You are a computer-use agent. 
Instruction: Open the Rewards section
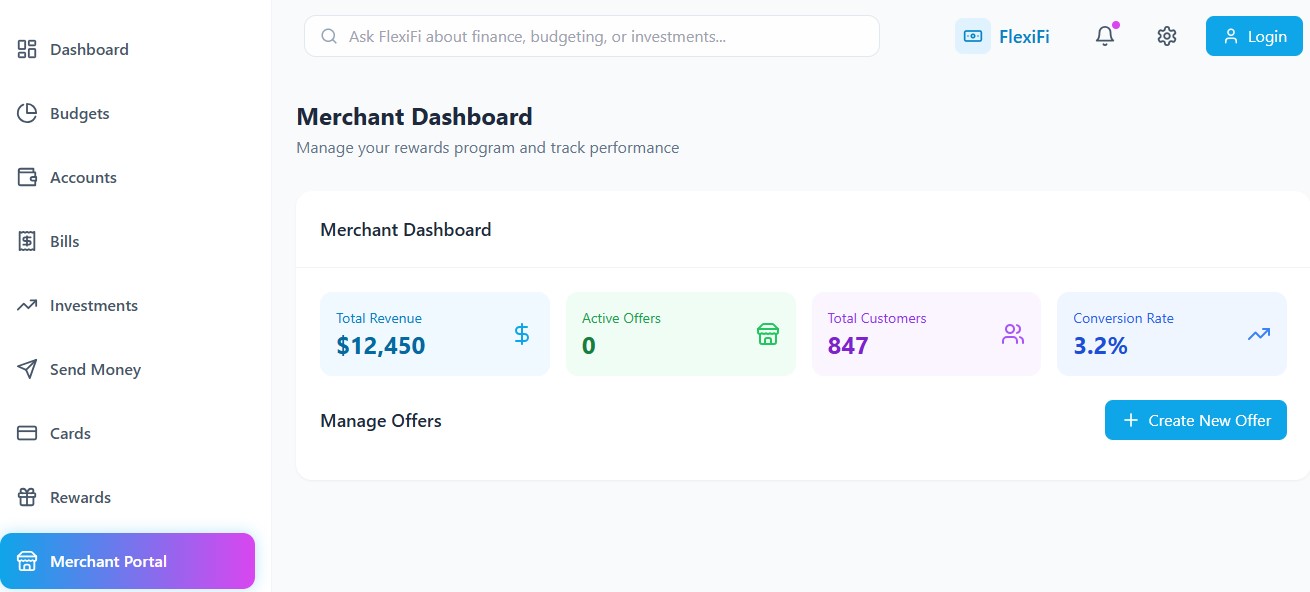point(80,497)
